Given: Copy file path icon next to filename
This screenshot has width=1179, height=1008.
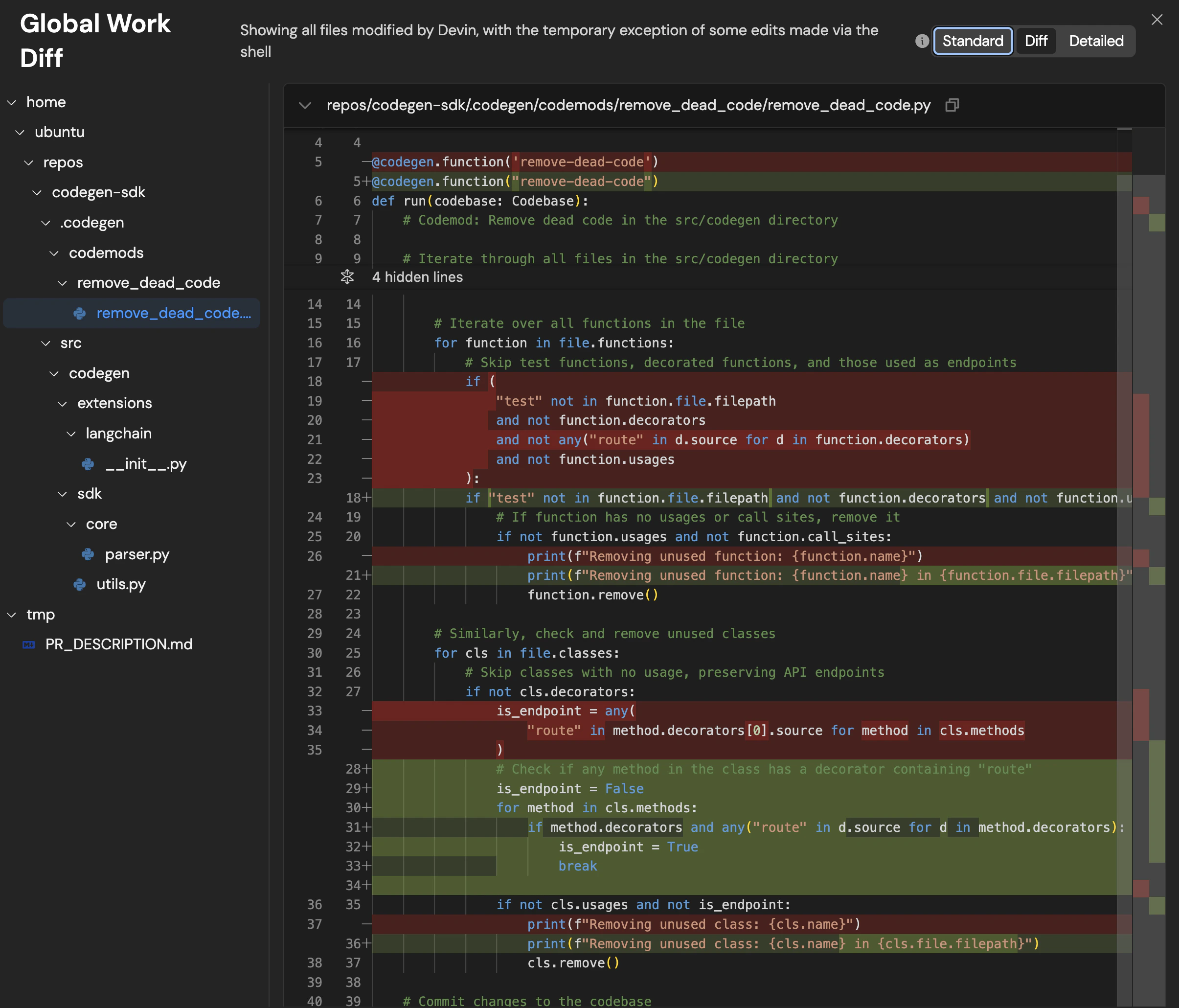Looking at the screenshot, I should (x=952, y=105).
